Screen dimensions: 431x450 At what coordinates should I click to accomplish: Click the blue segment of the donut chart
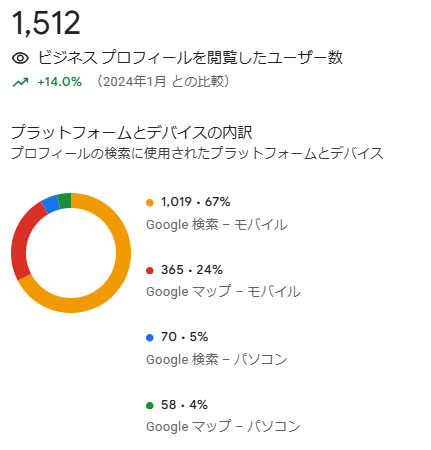click(50, 204)
